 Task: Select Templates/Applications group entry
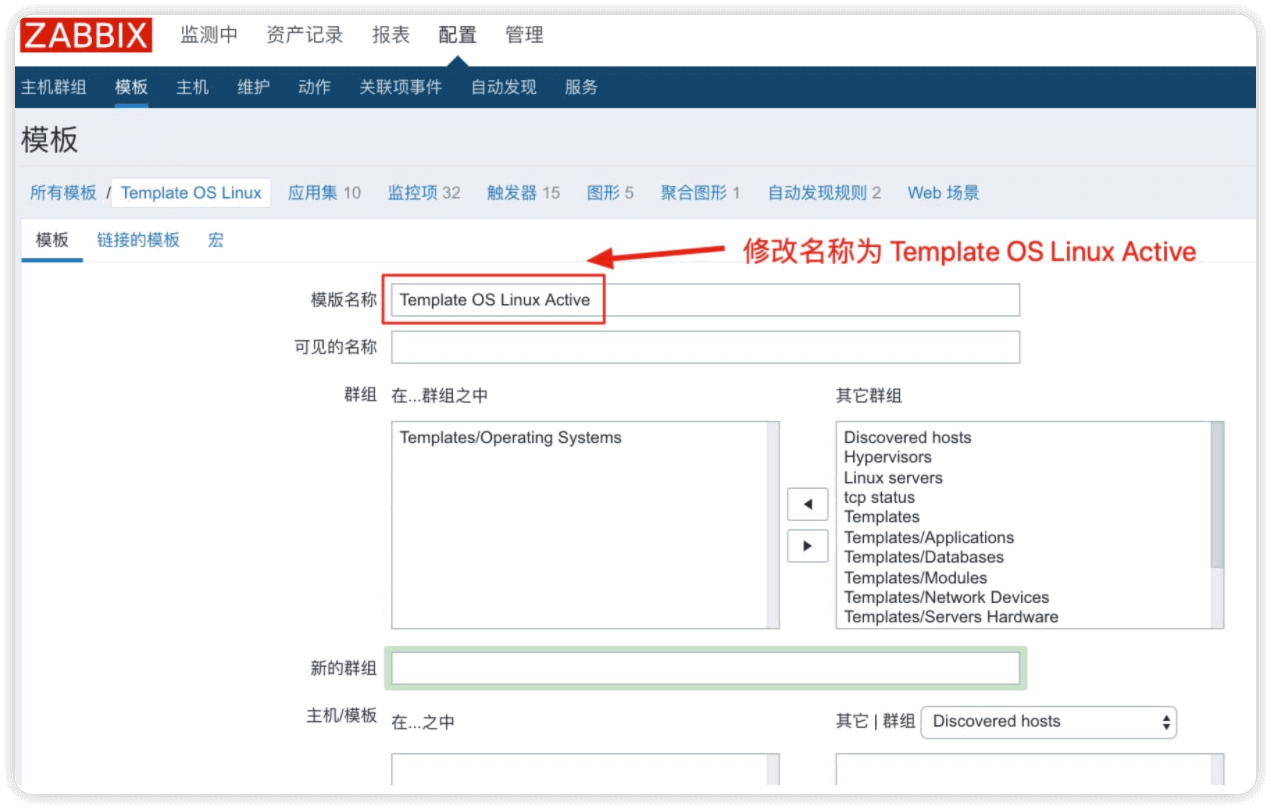[x=928, y=538]
